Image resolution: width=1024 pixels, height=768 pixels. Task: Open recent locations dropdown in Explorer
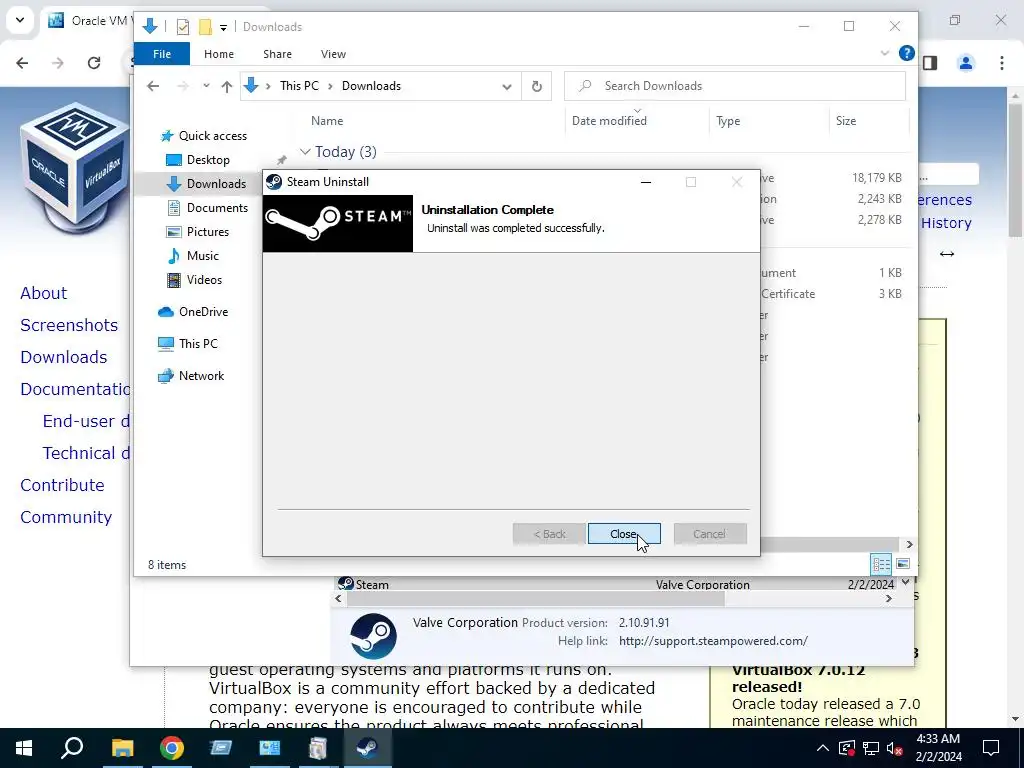[206, 86]
